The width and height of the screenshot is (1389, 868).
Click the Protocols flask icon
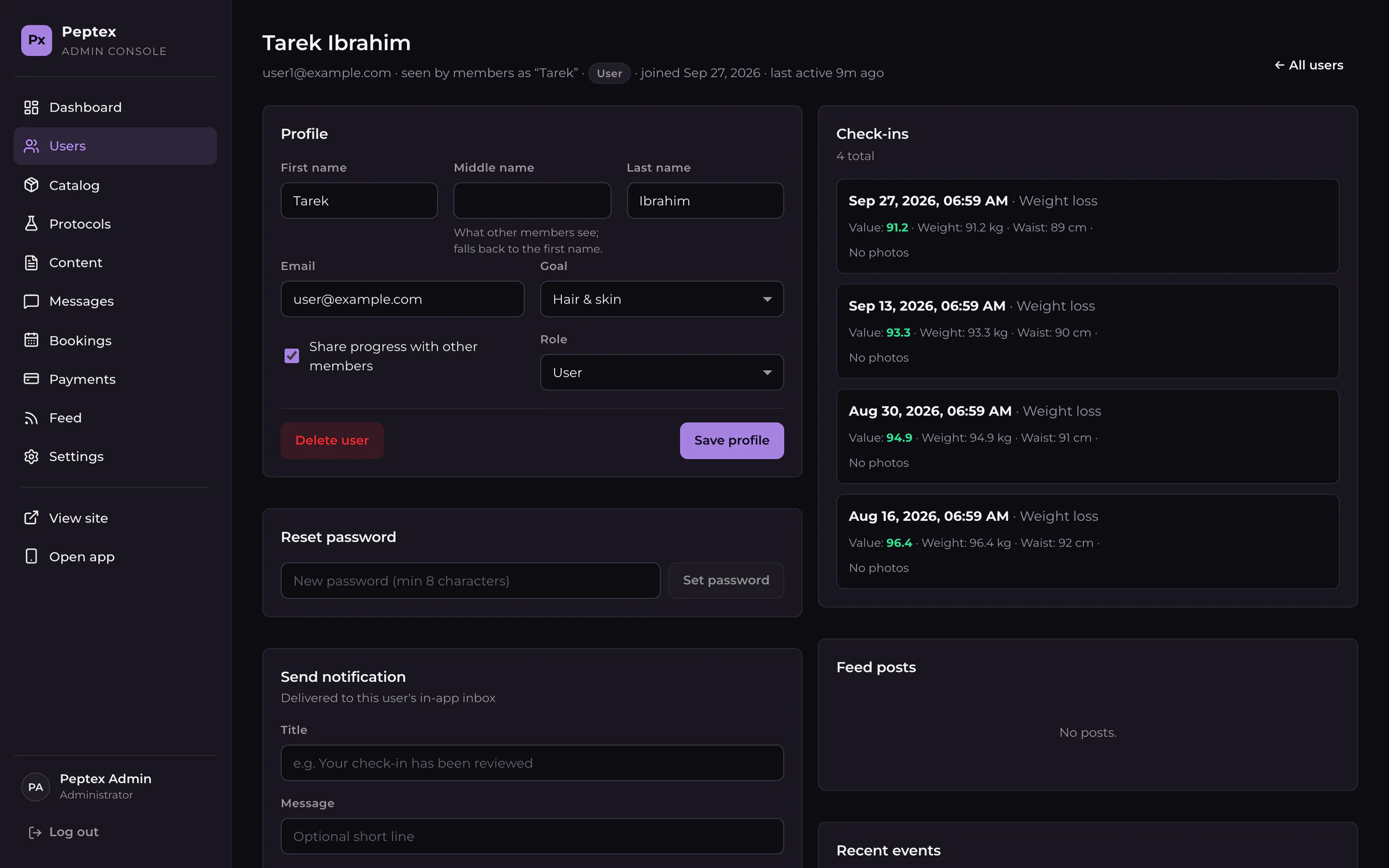coord(31,223)
